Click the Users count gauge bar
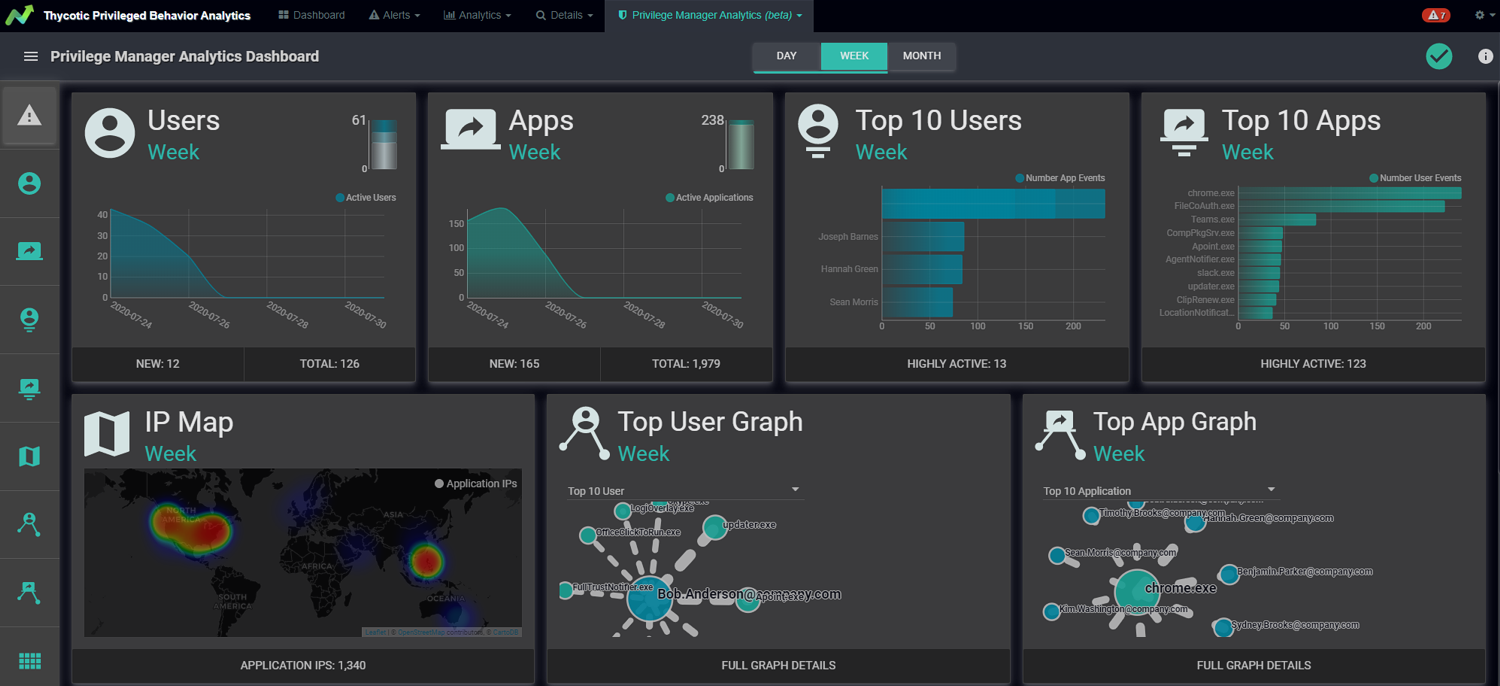This screenshot has width=1500, height=686. click(384, 146)
